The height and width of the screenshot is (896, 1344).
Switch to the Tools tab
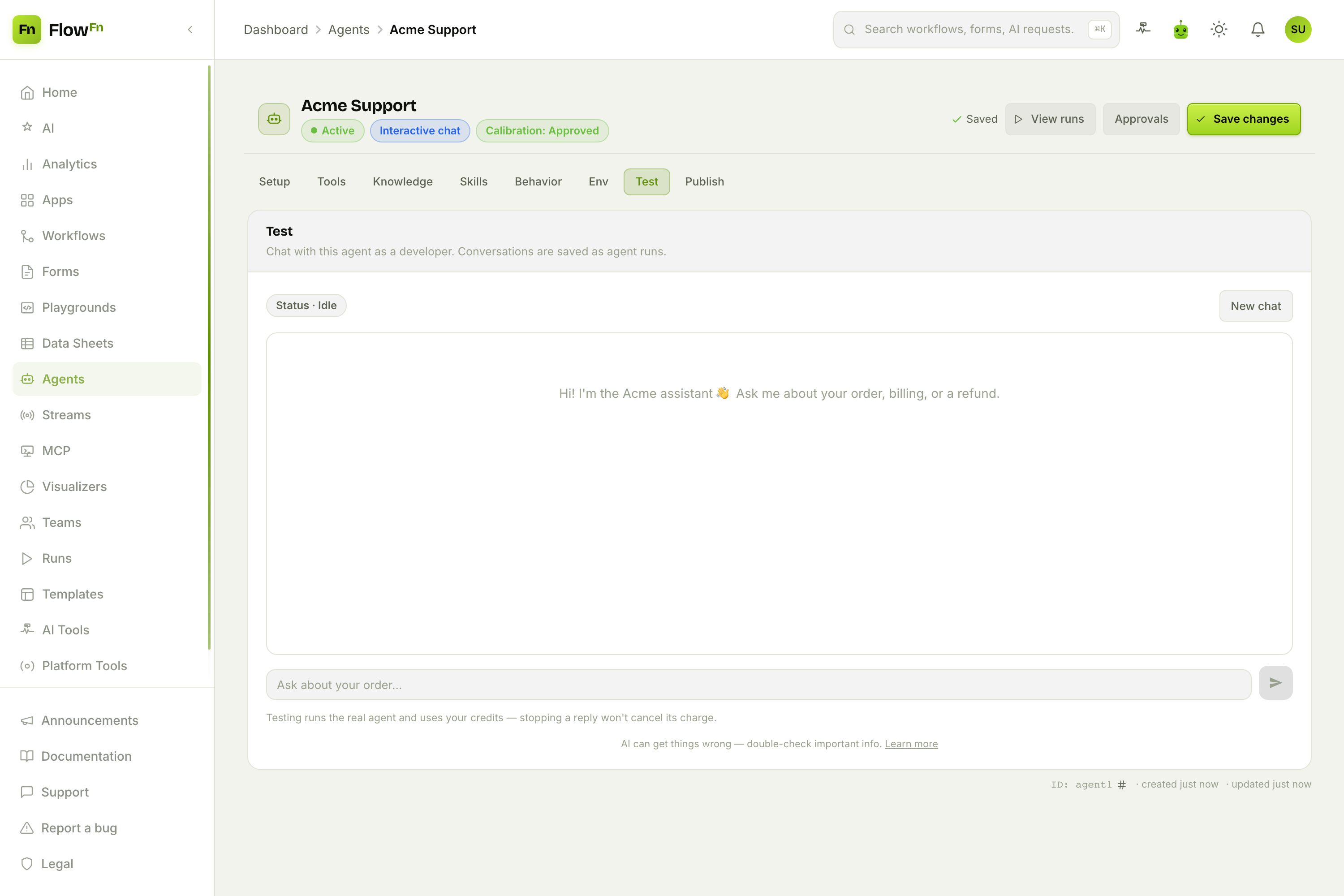tap(332, 182)
